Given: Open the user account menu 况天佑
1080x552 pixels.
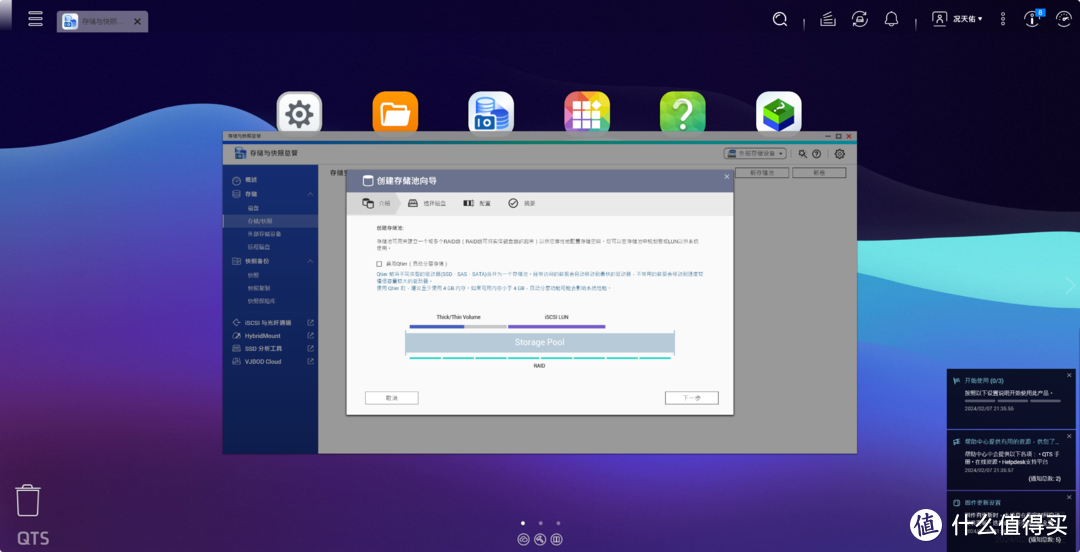Looking at the screenshot, I should [x=958, y=19].
